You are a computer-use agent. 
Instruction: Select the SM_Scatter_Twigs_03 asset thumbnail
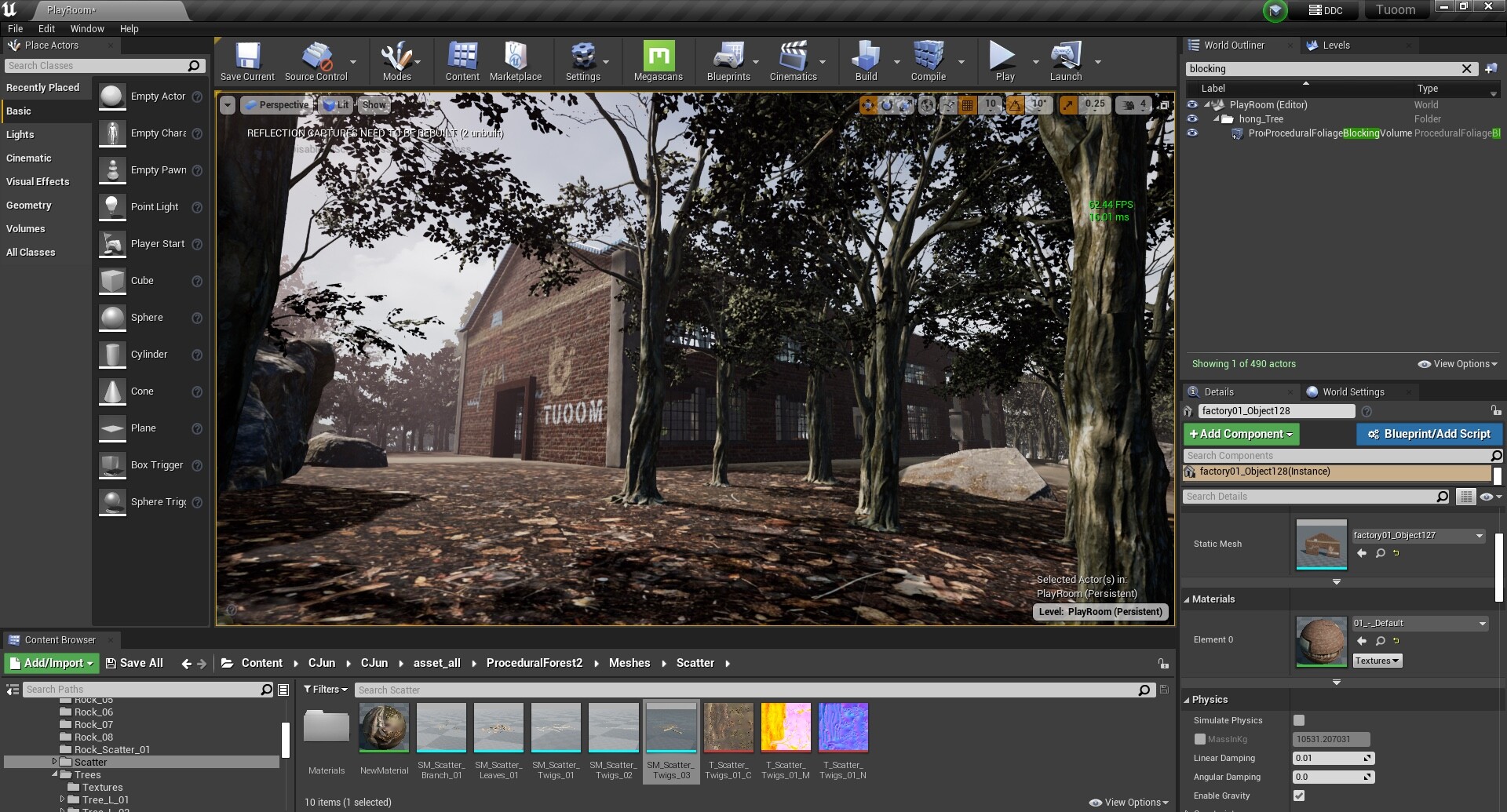[x=671, y=727]
